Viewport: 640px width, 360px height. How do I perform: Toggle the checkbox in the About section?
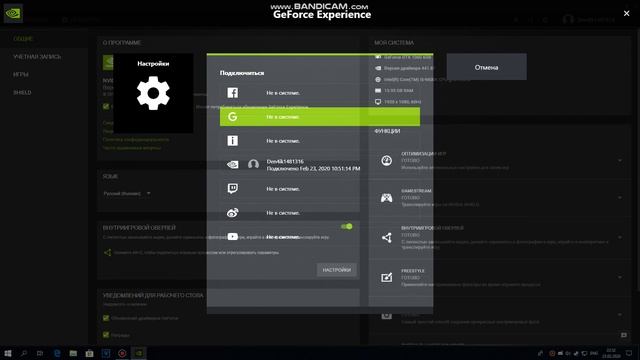tap(106, 106)
